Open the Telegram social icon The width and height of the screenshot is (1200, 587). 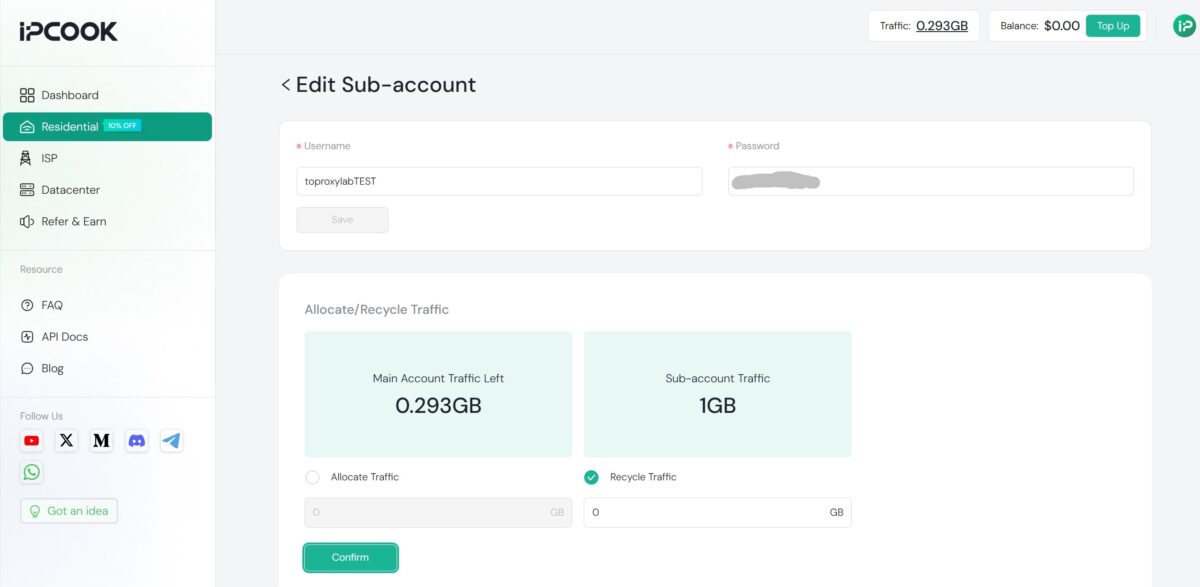pyautogui.click(x=172, y=440)
